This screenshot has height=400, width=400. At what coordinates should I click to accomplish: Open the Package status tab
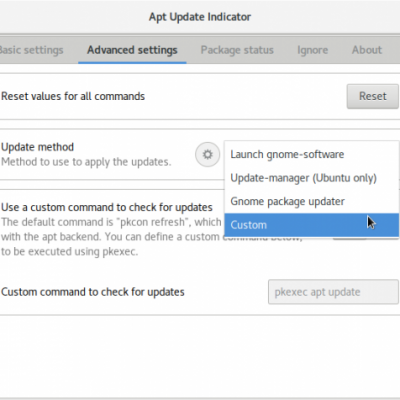pyautogui.click(x=237, y=50)
